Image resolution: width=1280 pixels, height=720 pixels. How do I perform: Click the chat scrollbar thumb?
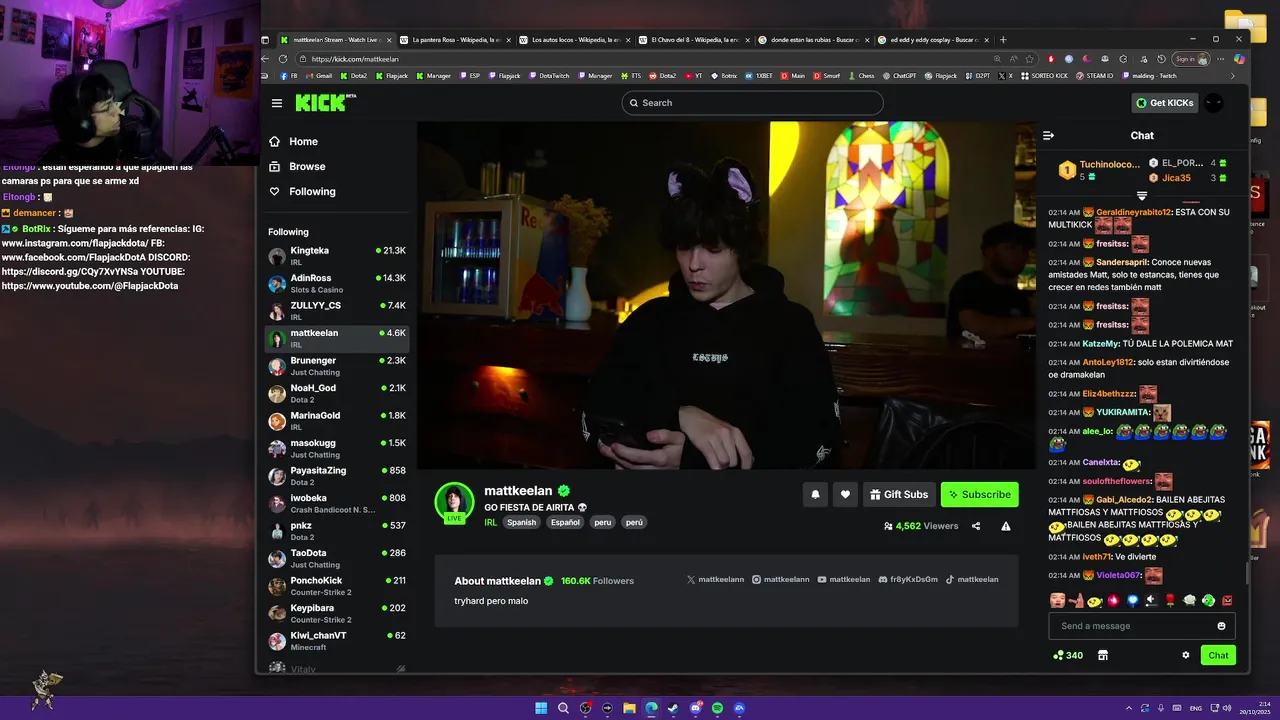[x=1246, y=573]
